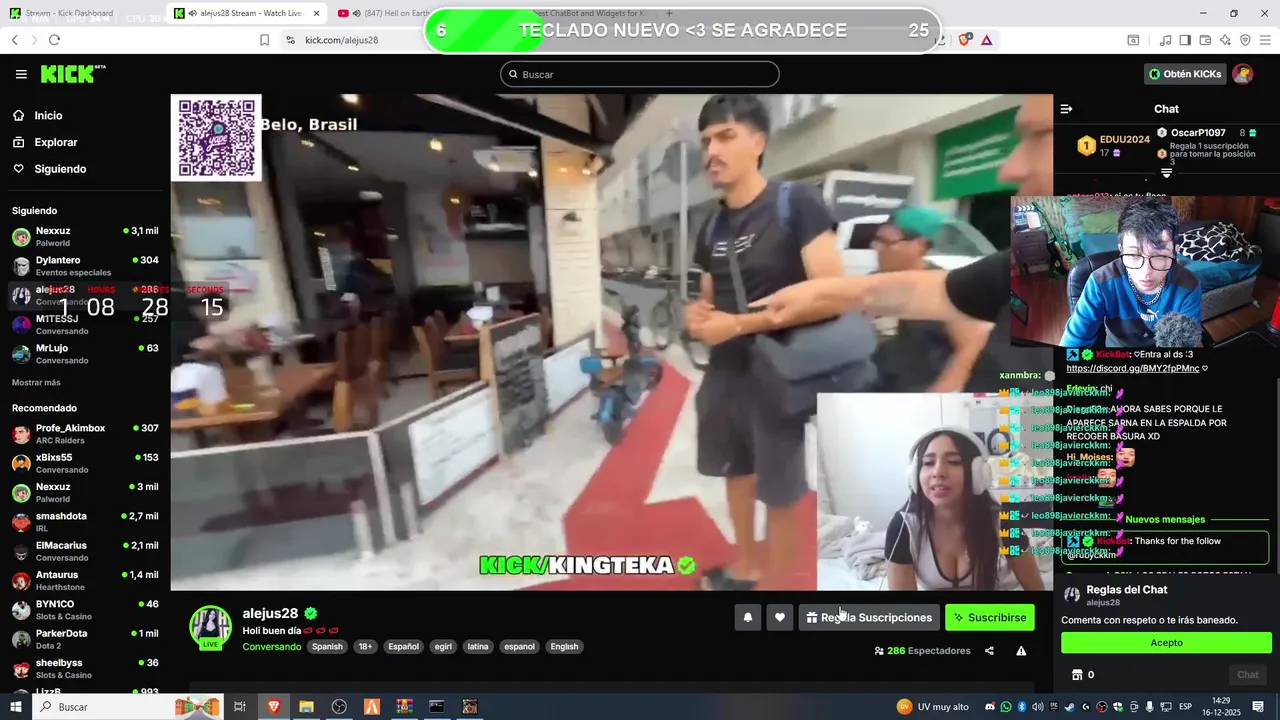Viewport: 1280px width, 720px height.
Task: Click Regala Suscripciones button
Action: (x=869, y=618)
